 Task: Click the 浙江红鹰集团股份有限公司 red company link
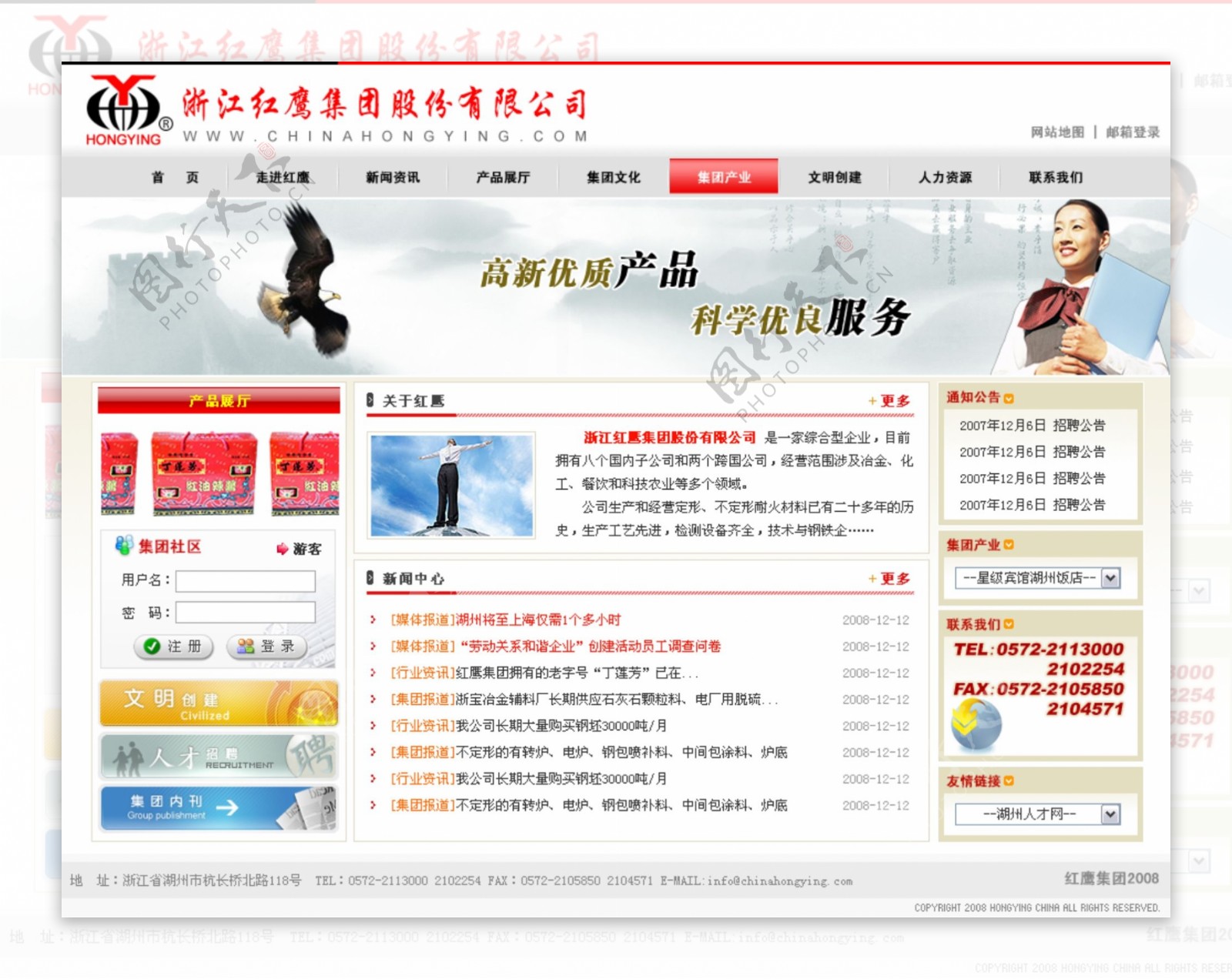coord(669,438)
